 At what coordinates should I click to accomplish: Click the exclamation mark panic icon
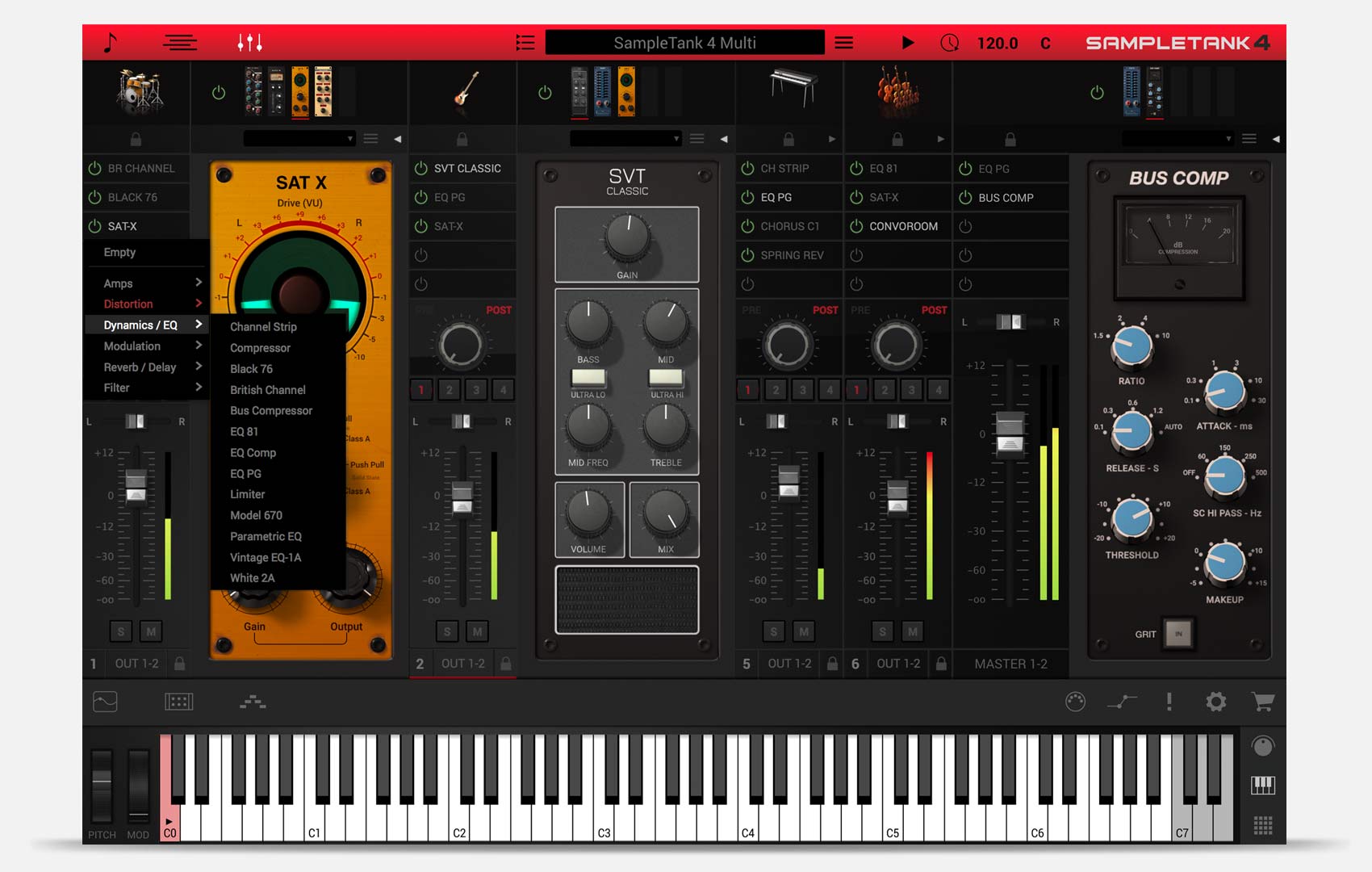(x=1169, y=702)
